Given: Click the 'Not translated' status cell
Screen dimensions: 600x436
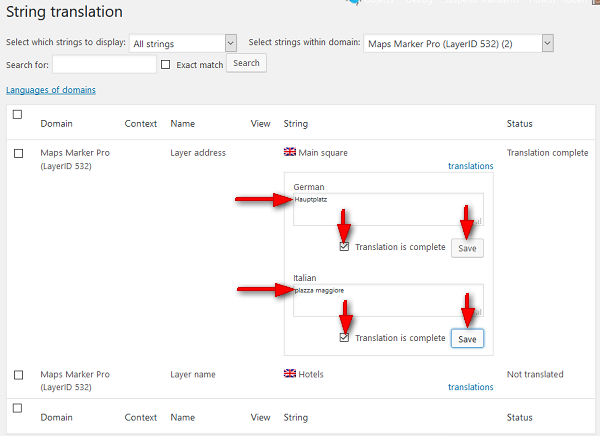Looking at the screenshot, I should [x=535, y=374].
